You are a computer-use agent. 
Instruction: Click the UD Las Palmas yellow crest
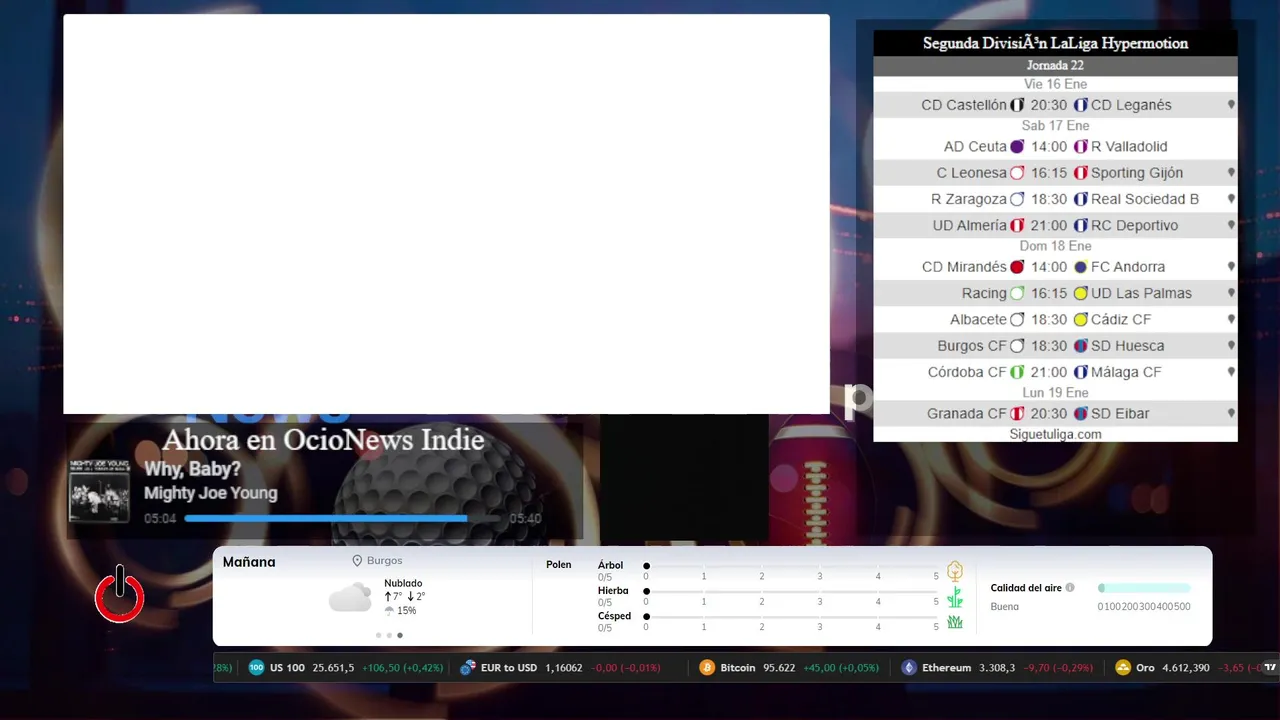coord(1080,293)
